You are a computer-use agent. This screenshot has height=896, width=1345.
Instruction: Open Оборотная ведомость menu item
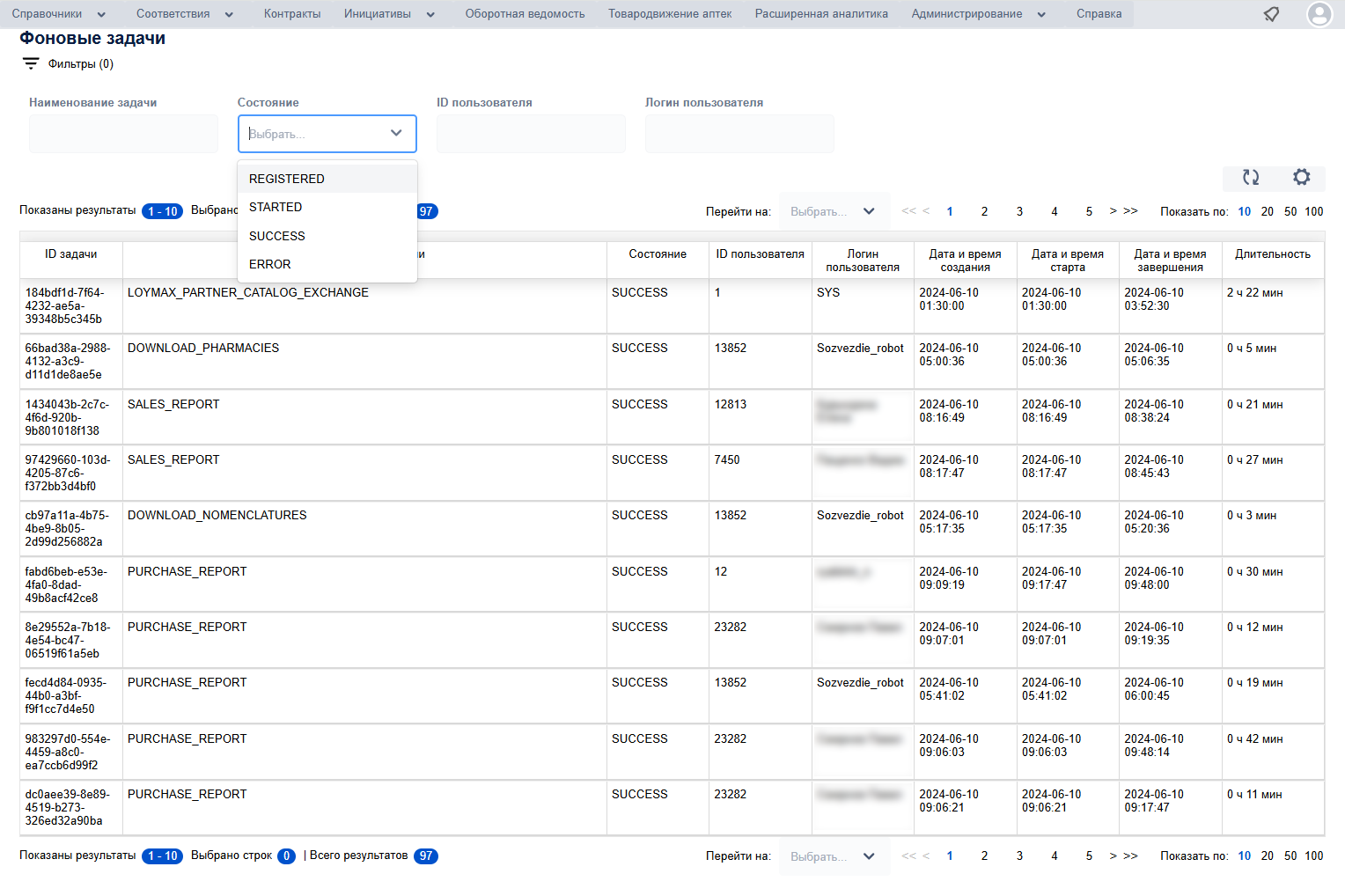click(525, 14)
